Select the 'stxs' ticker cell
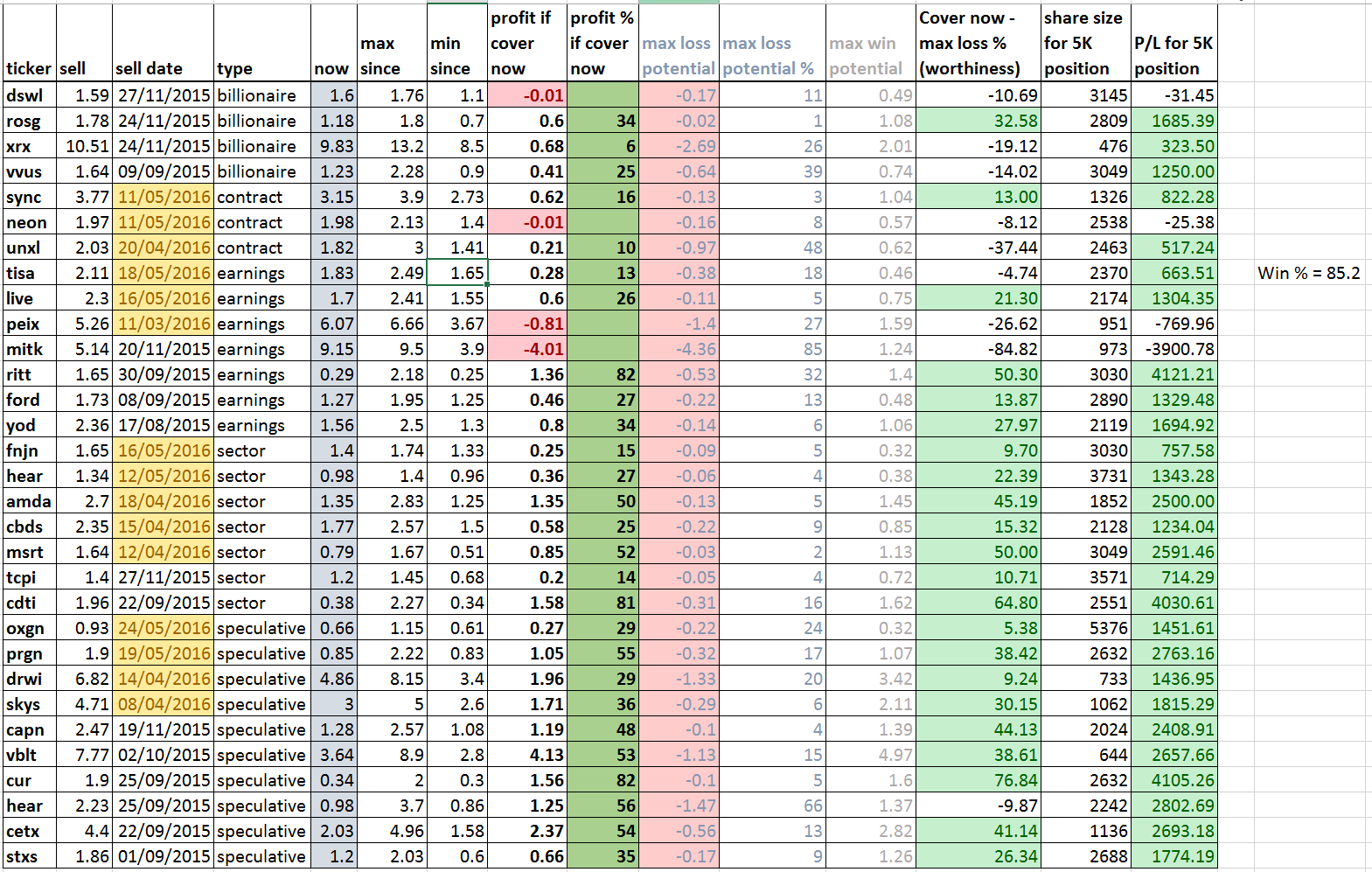This screenshot has width=1372, height=872. click(30, 856)
